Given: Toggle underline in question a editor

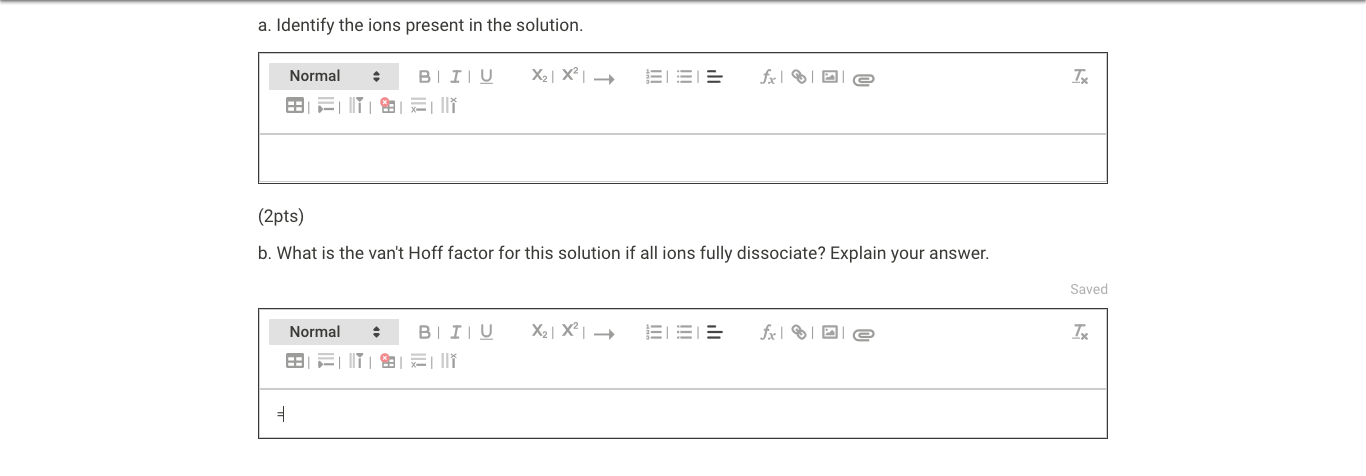Looking at the screenshot, I should (x=486, y=77).
